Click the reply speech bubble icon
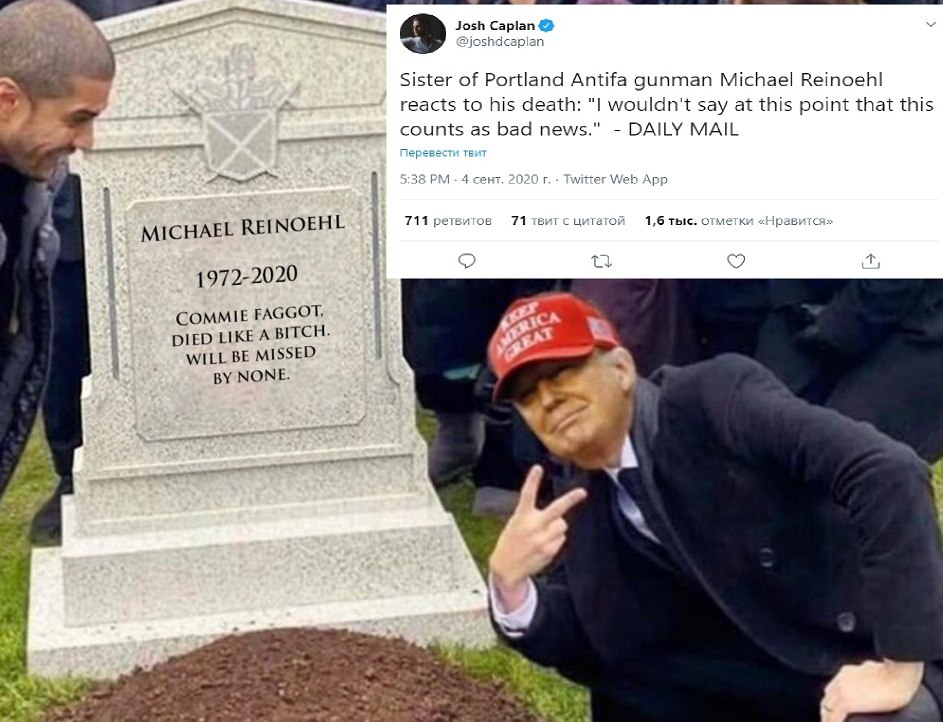The image size is (943, 722). click(467, 261)
